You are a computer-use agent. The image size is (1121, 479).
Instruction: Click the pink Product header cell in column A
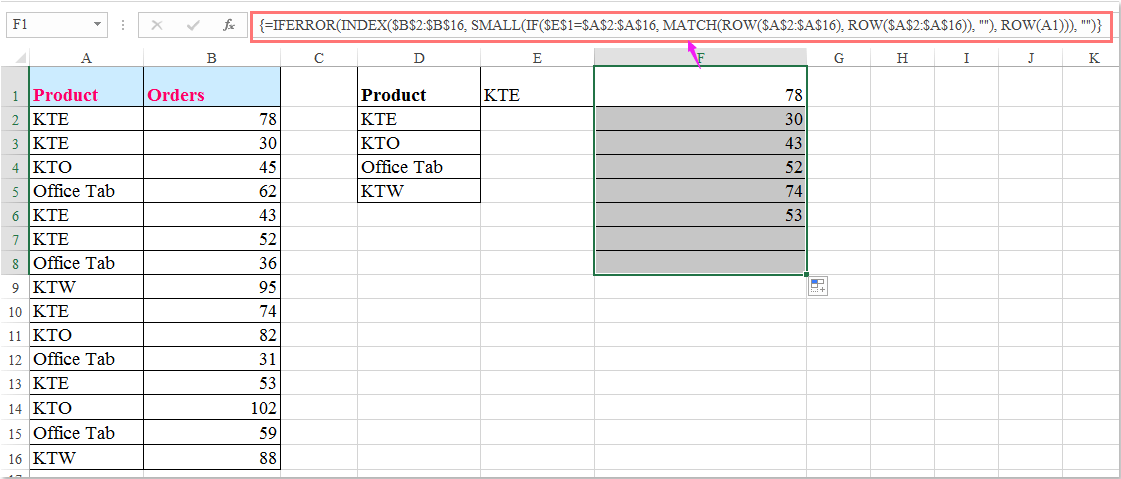86,95
